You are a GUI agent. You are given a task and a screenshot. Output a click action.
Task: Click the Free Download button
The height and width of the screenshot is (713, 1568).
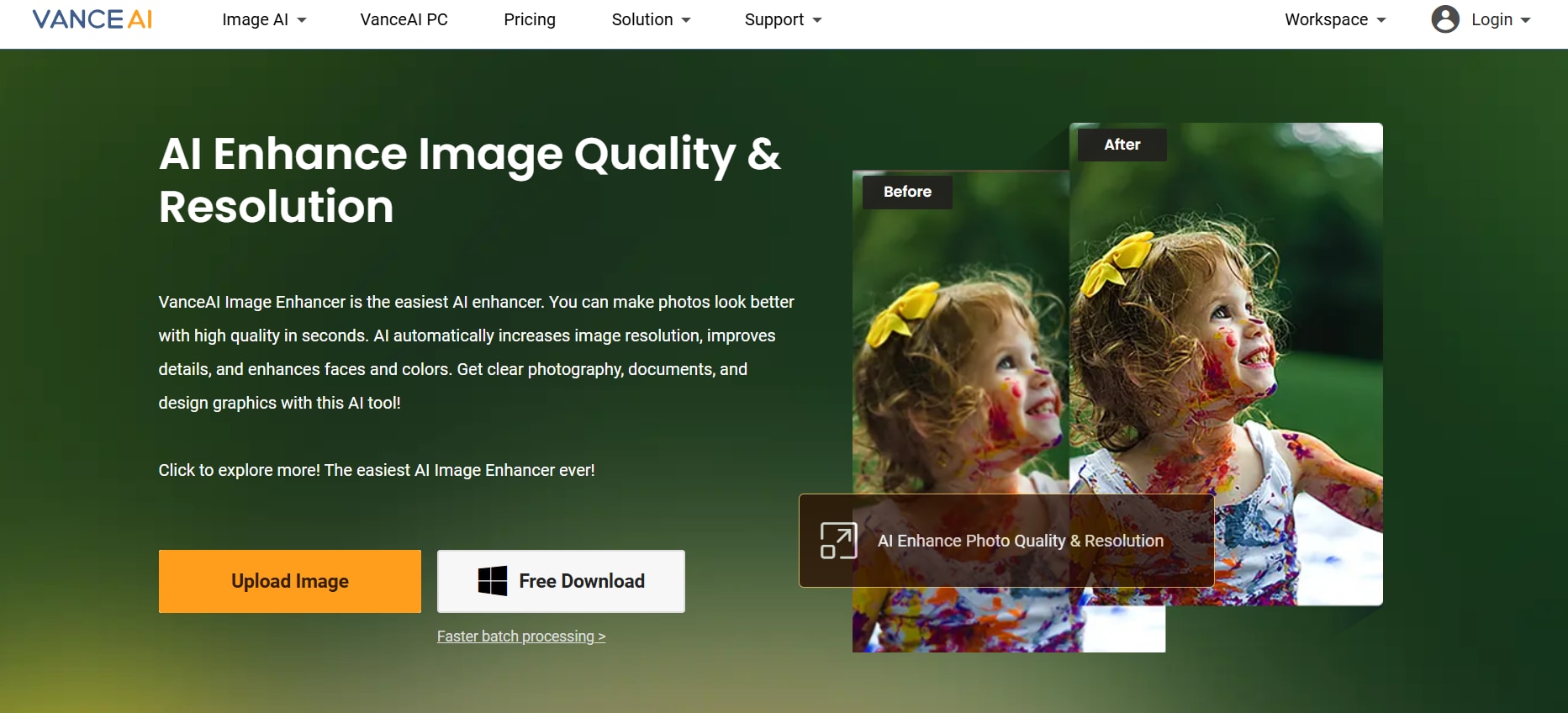(x=561, y=581)
